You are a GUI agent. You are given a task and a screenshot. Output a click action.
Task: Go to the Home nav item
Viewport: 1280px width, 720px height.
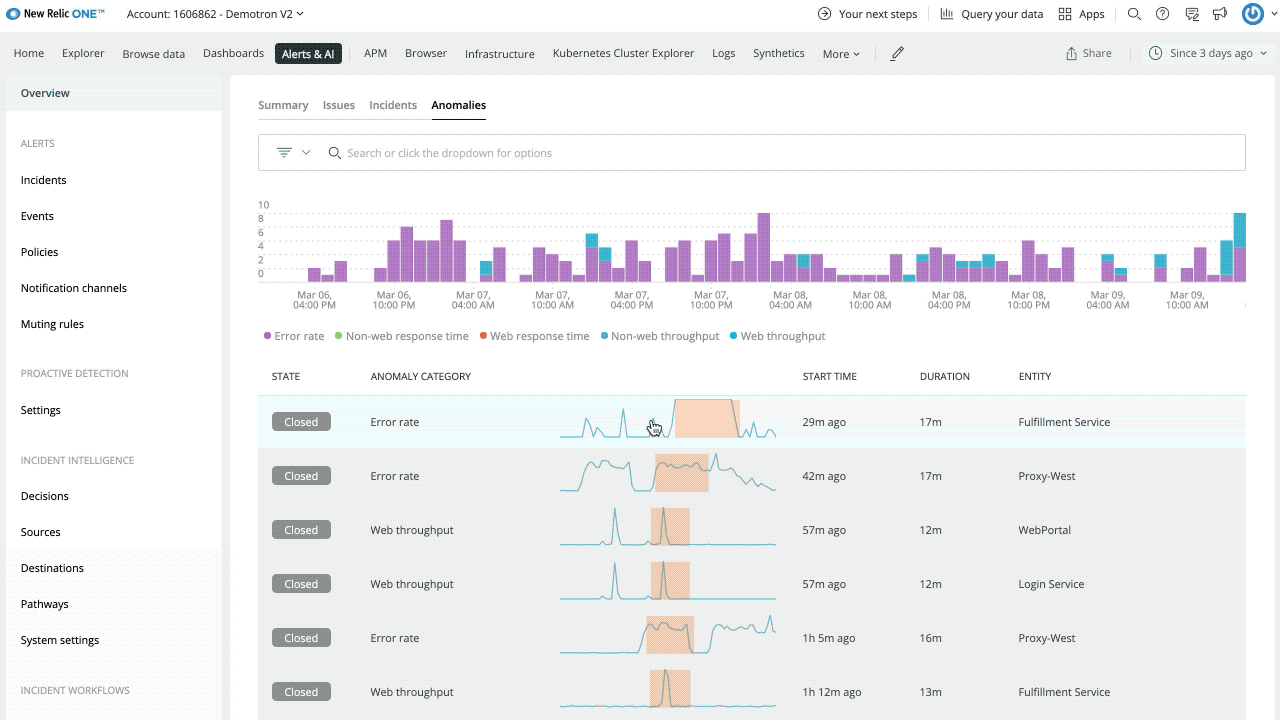29,53
